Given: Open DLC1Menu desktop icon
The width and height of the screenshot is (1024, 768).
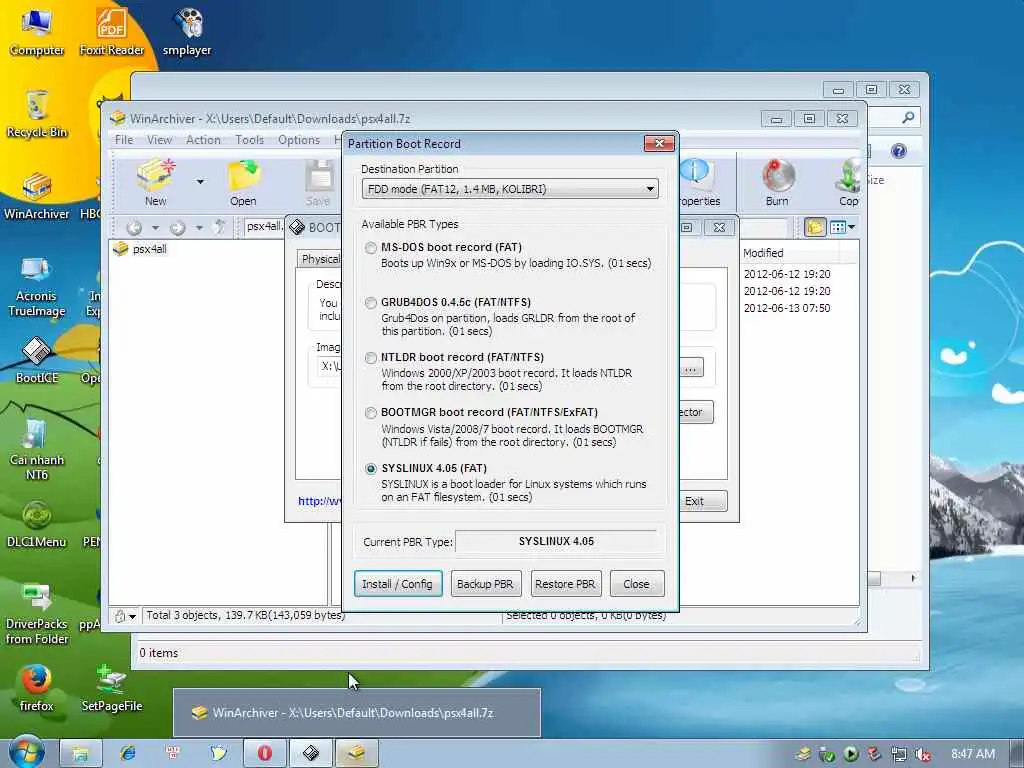Looking at the screenshot, I should point(37,524).
